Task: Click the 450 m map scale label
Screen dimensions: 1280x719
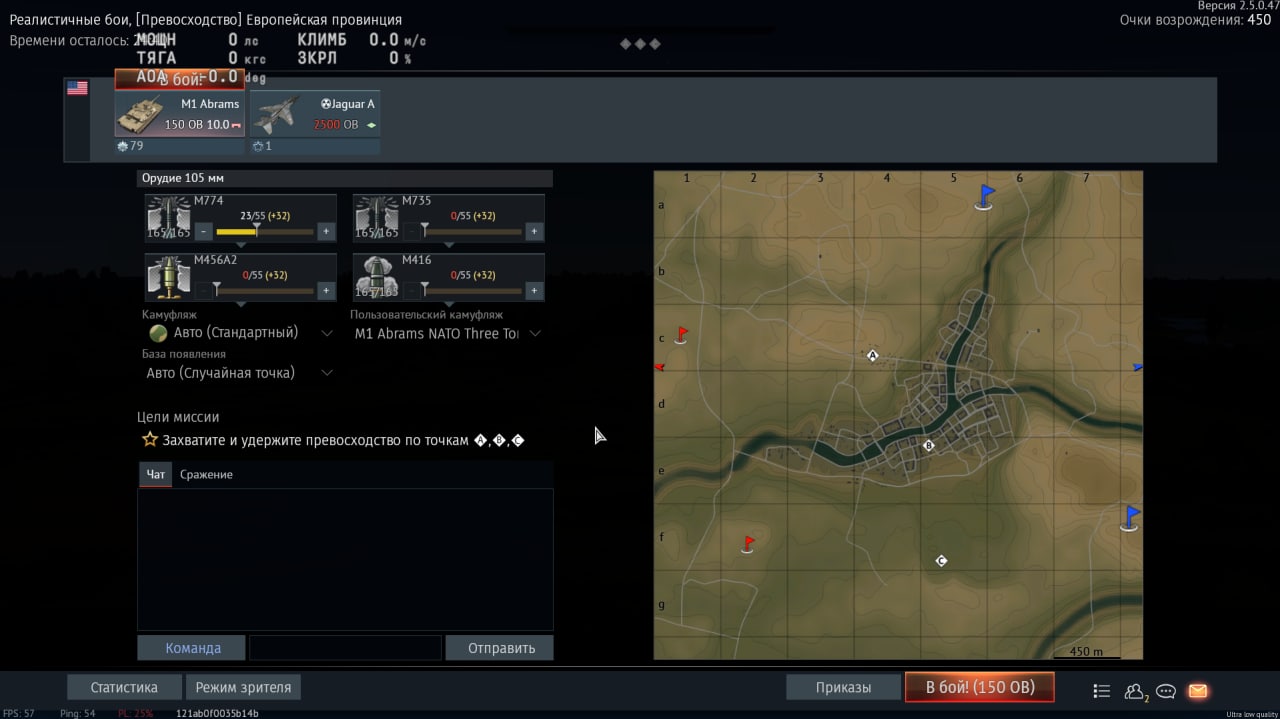Action: pyautogui.click(x=1086, y=651)
